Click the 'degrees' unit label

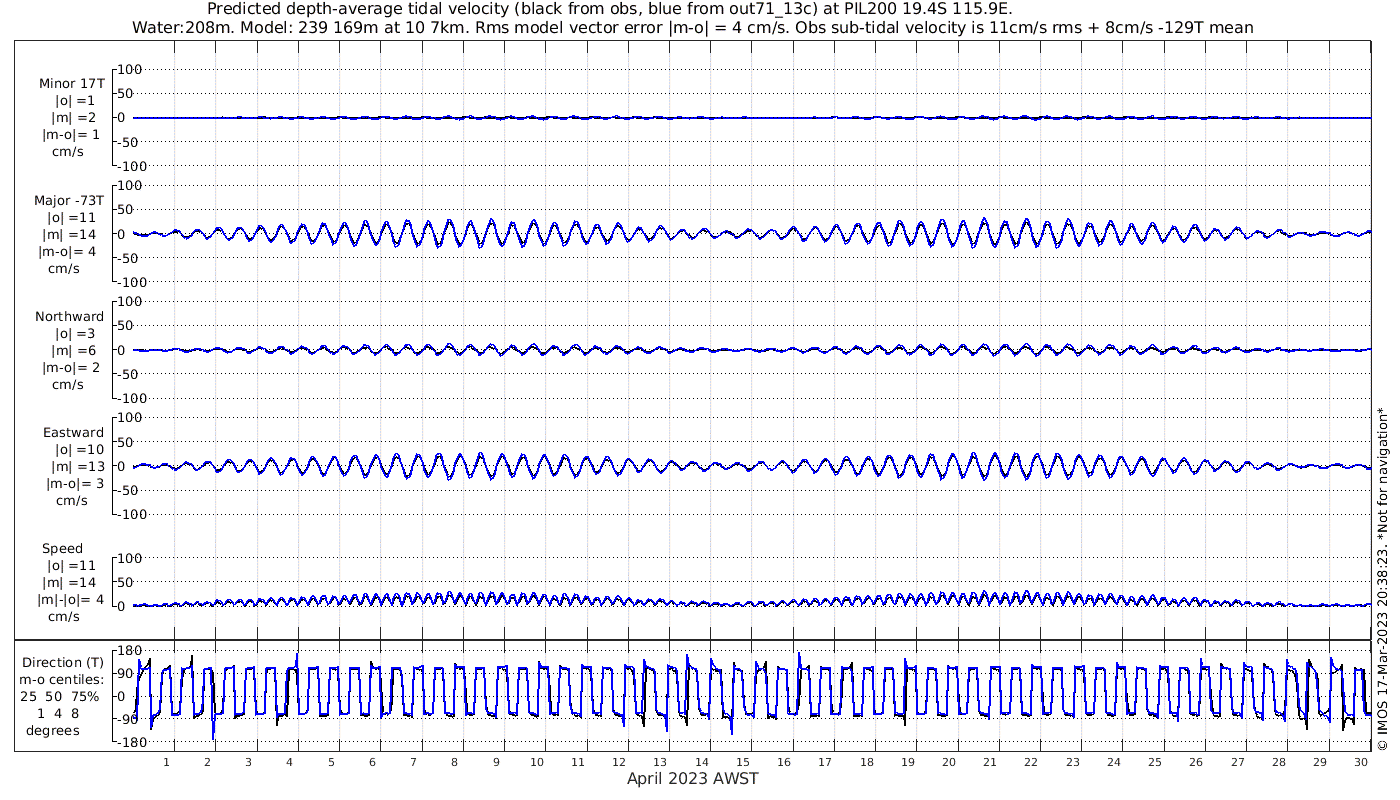coord(53,730)
